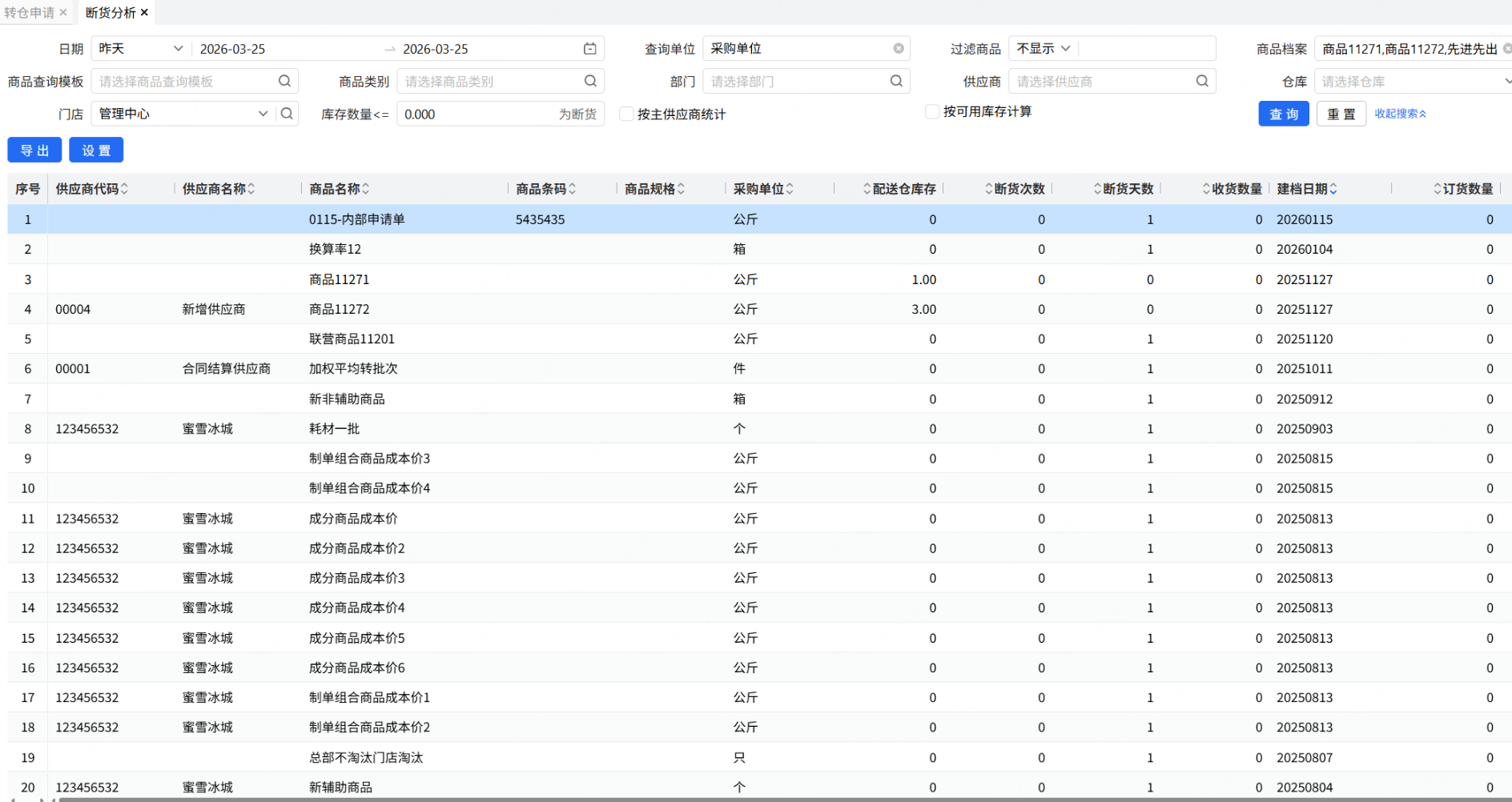
Task: Click search icon in 部门 field
Action: [896, 81]
